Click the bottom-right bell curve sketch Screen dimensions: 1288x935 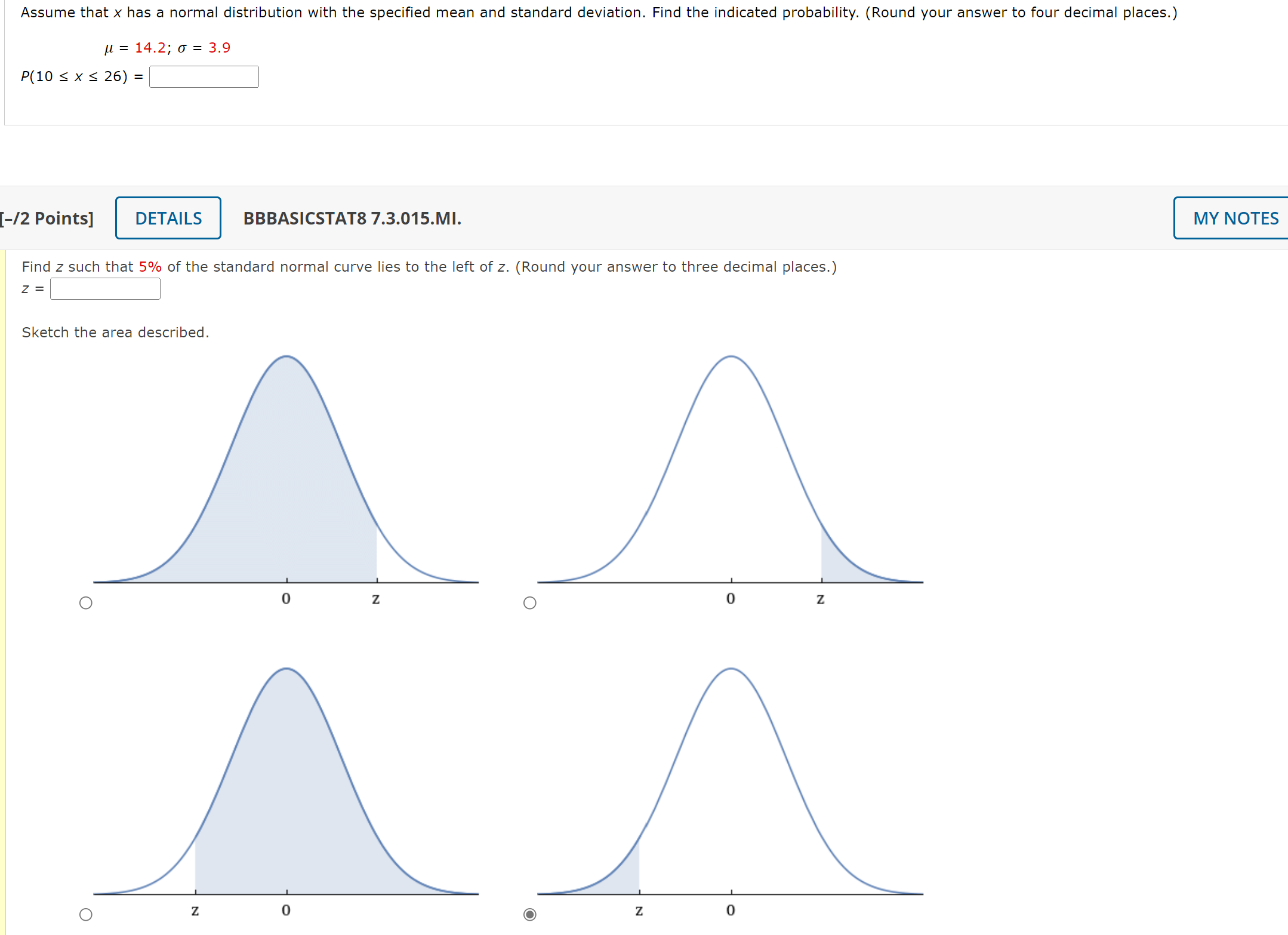pyautogui.click(x=731, y=782)
